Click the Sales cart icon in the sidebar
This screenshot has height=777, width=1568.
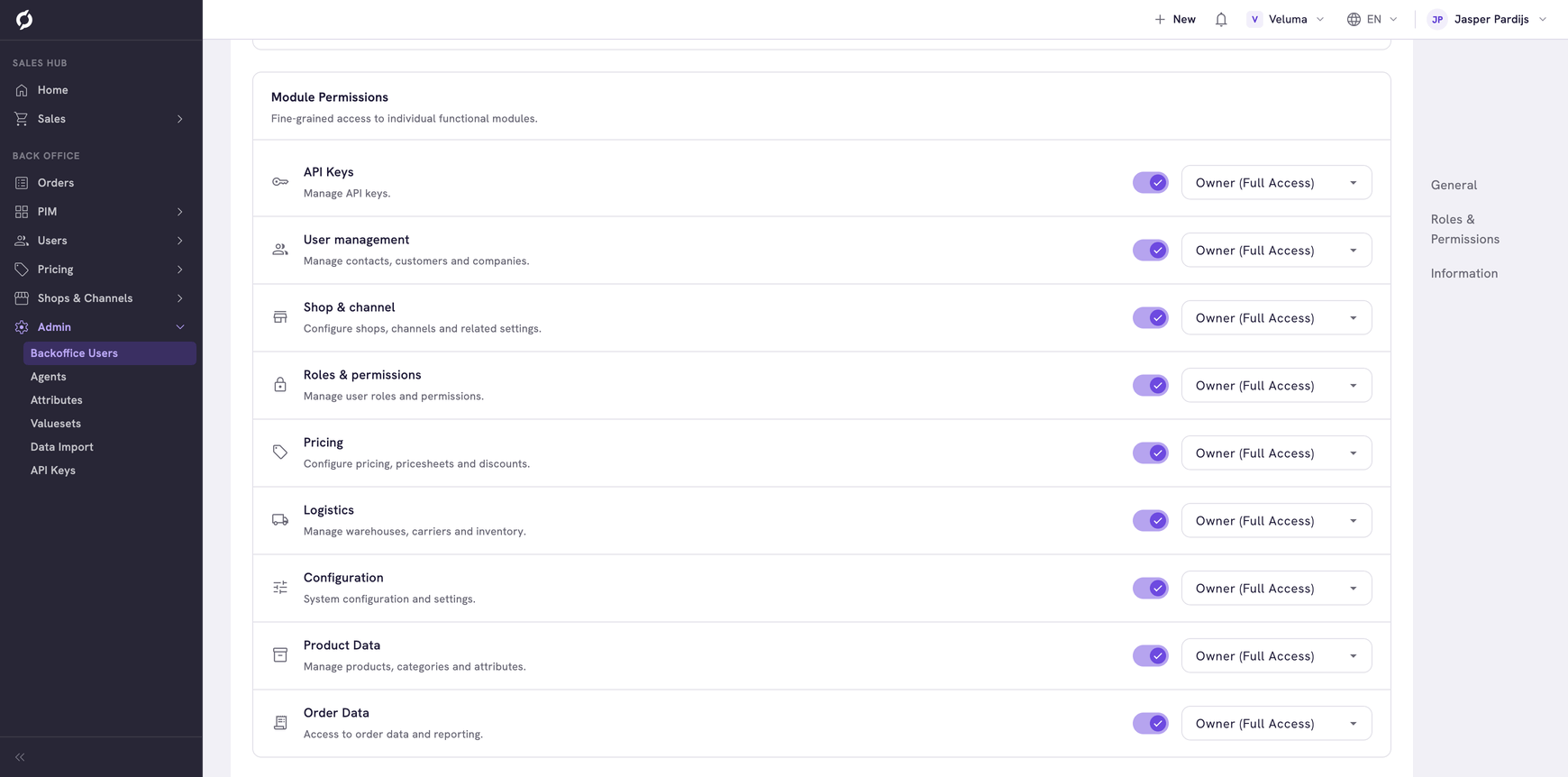(22, 119)
